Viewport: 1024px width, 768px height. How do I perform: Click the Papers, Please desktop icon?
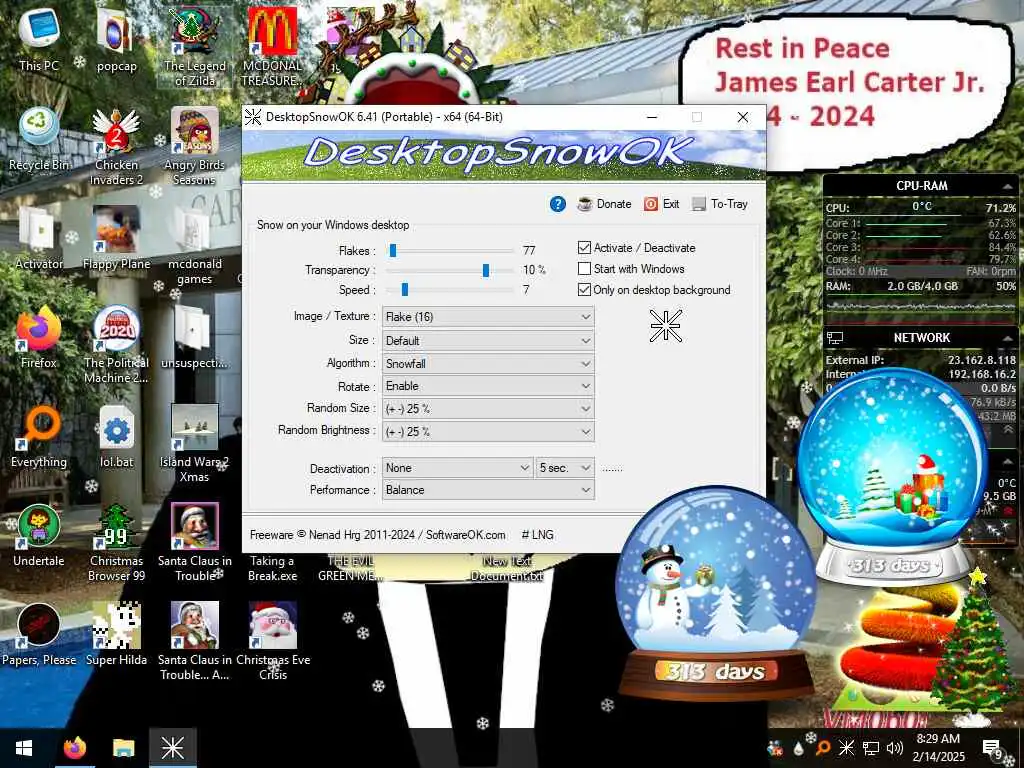(x=39, y=635)
